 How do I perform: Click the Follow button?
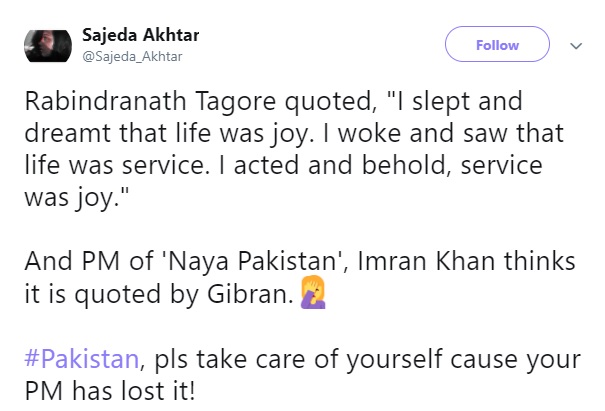[x=497, y=45]
